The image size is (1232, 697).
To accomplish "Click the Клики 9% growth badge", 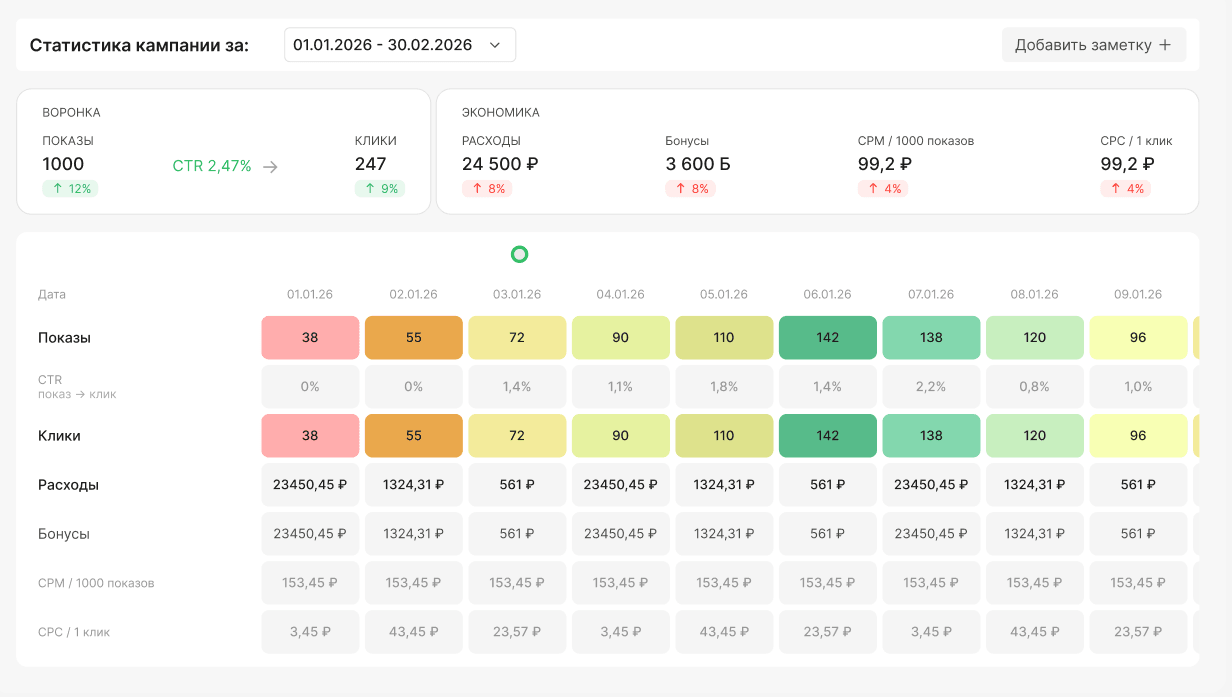I will click(380, 189).
